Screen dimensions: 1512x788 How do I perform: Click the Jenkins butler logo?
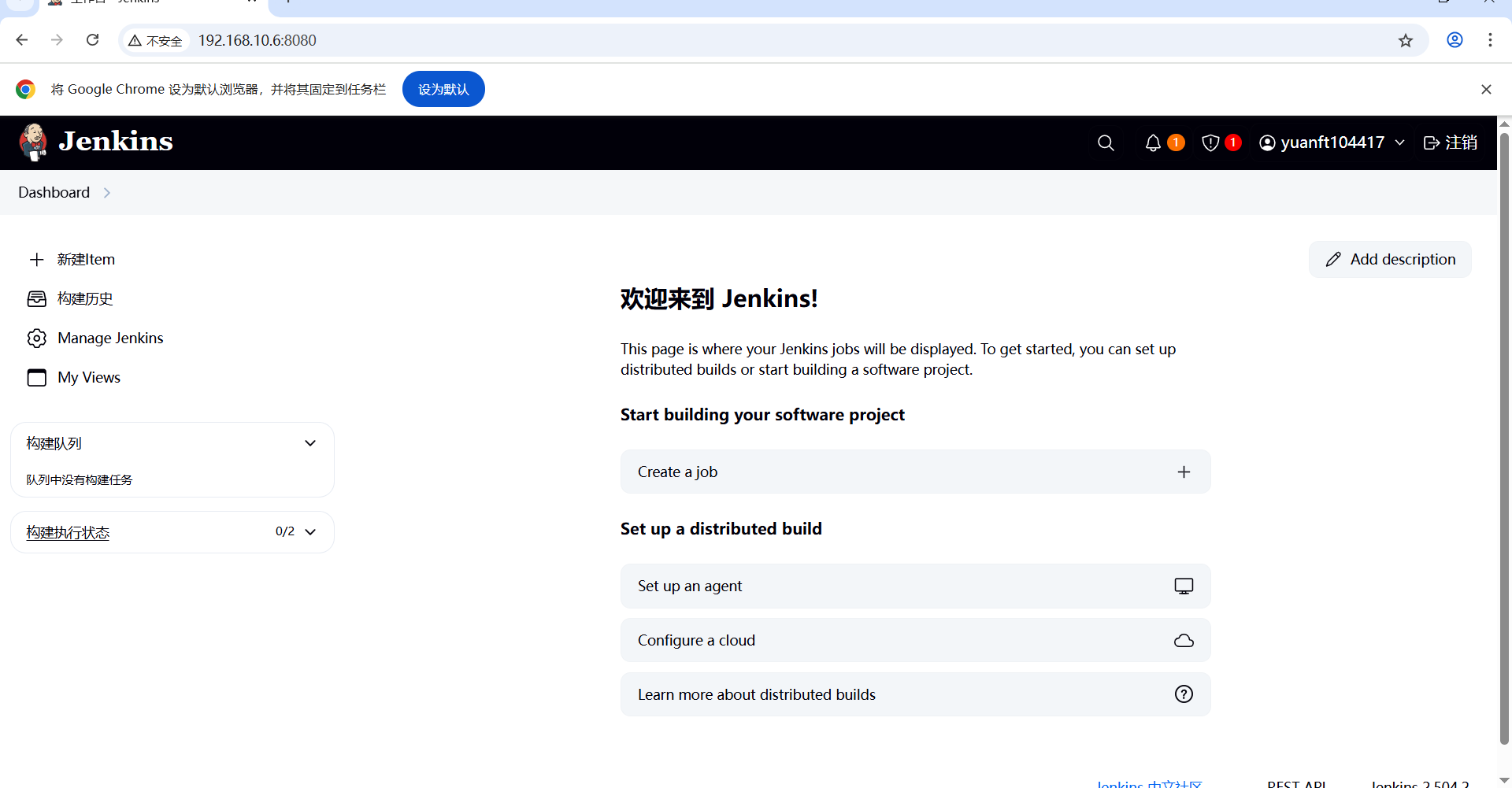(x=33, y=142)
